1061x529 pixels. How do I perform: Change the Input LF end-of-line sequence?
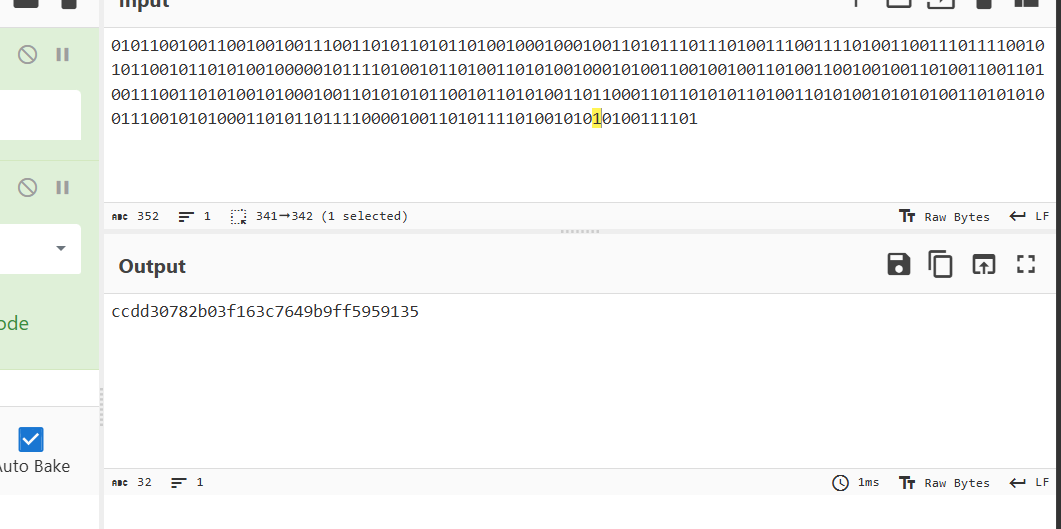[x=1029, y=216]
